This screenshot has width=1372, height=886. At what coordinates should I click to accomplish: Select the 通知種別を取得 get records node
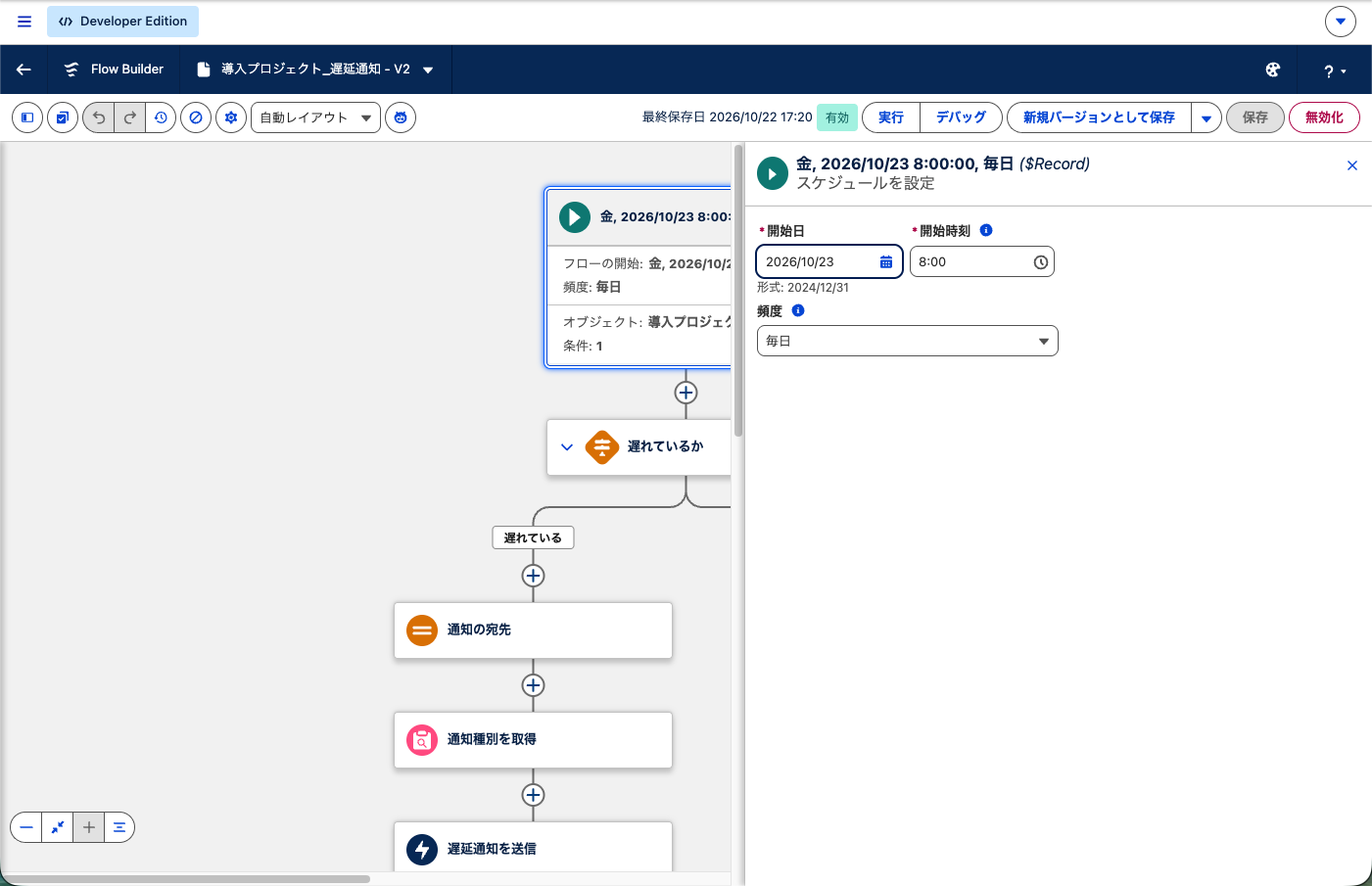point(533,740)
